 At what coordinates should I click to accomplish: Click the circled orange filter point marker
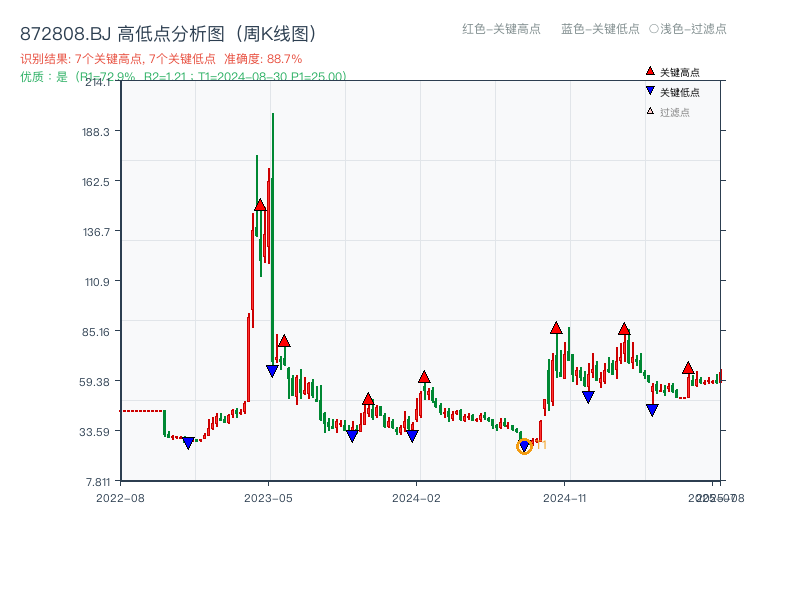coord(524,444)
